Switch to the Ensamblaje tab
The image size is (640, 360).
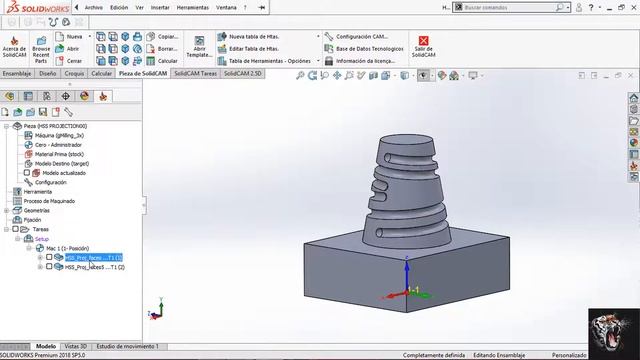(x=17, y=73)
